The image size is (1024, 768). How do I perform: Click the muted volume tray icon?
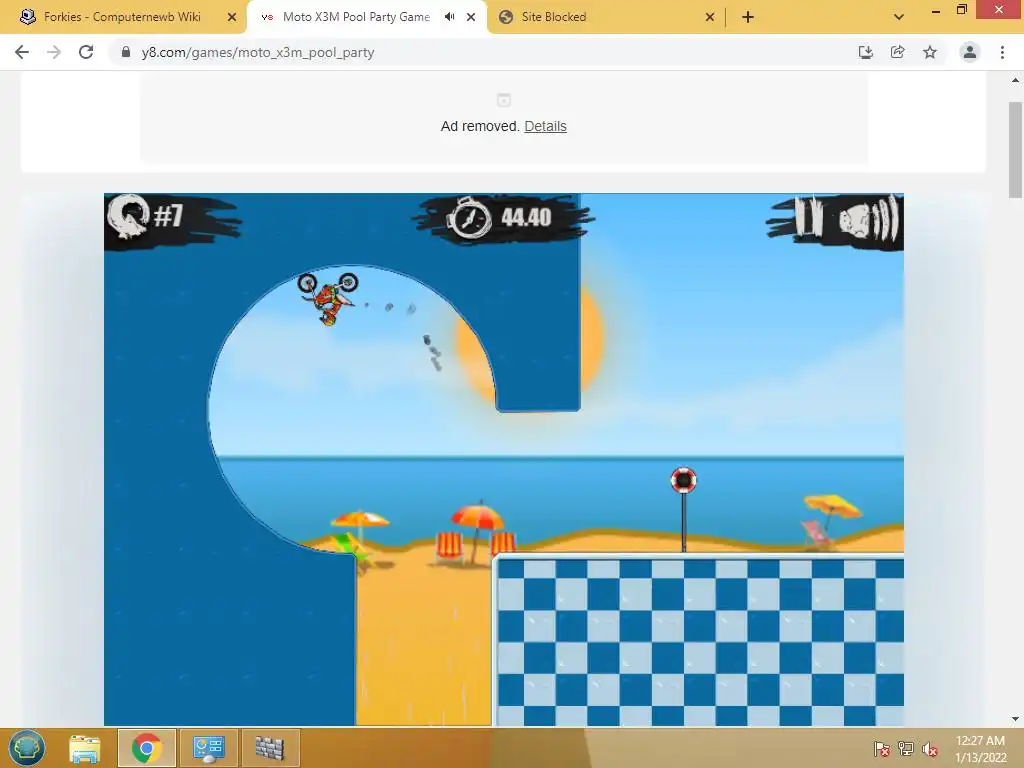pos(930,749)
